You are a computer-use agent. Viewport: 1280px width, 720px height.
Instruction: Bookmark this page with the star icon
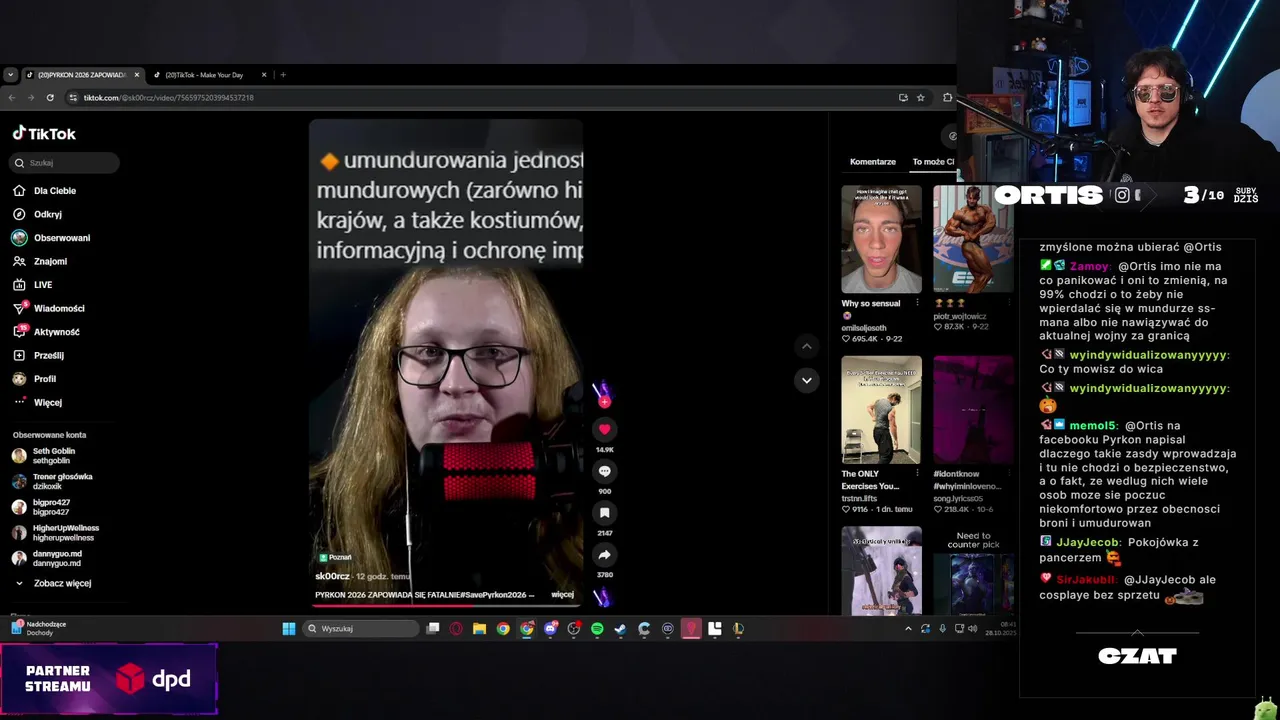[920, 98]
